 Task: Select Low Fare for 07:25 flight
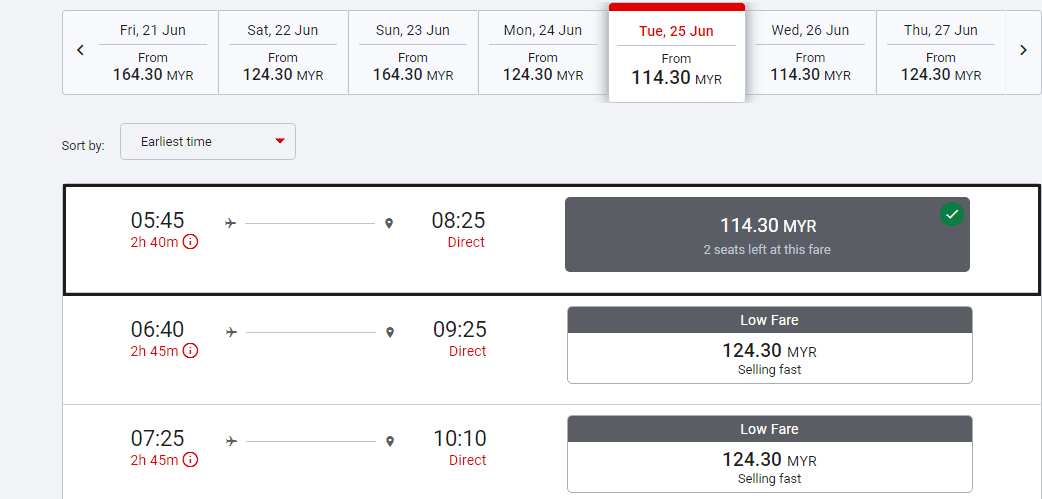pyautogui.click(x=769, y=454)
